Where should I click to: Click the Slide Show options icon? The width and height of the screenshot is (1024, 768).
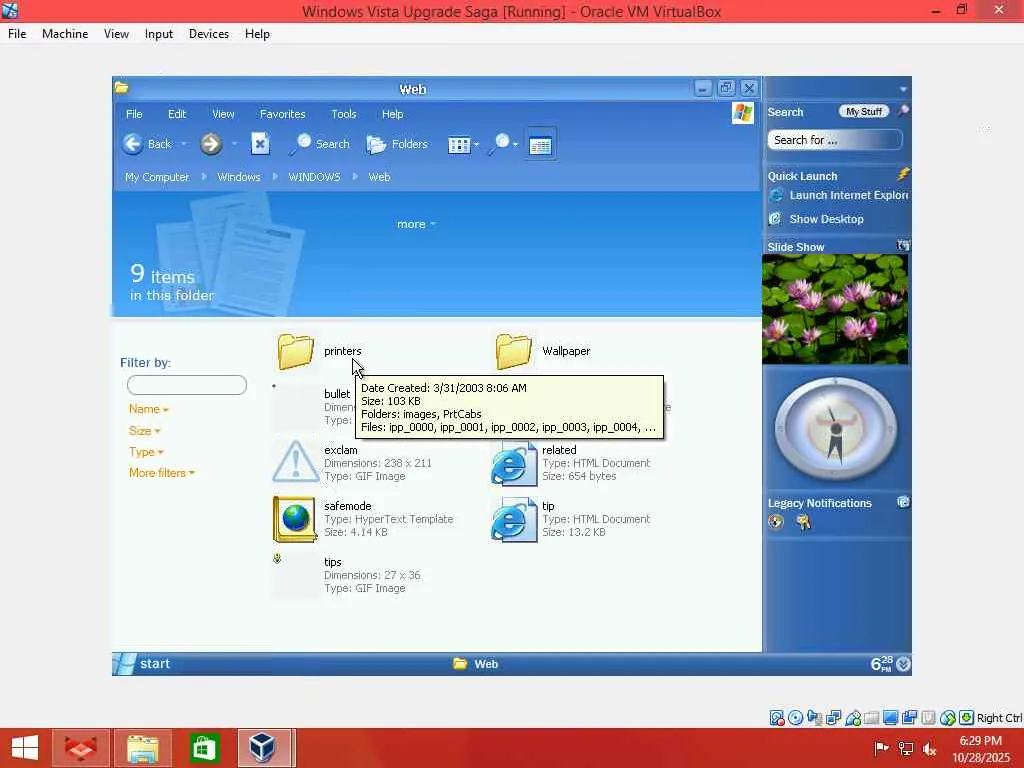903,246
